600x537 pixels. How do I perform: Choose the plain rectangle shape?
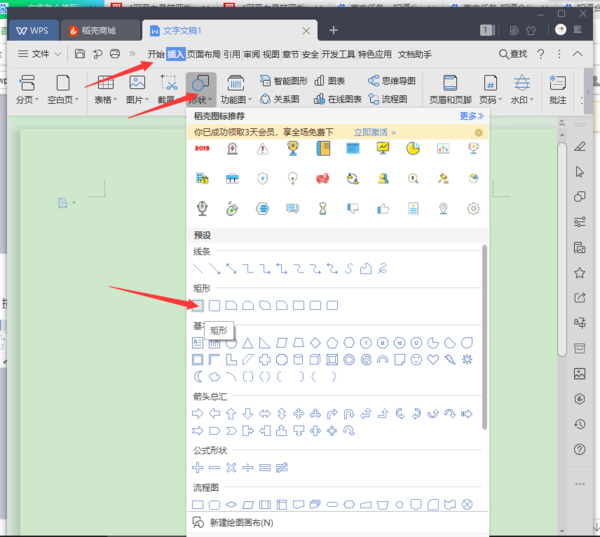197,305
